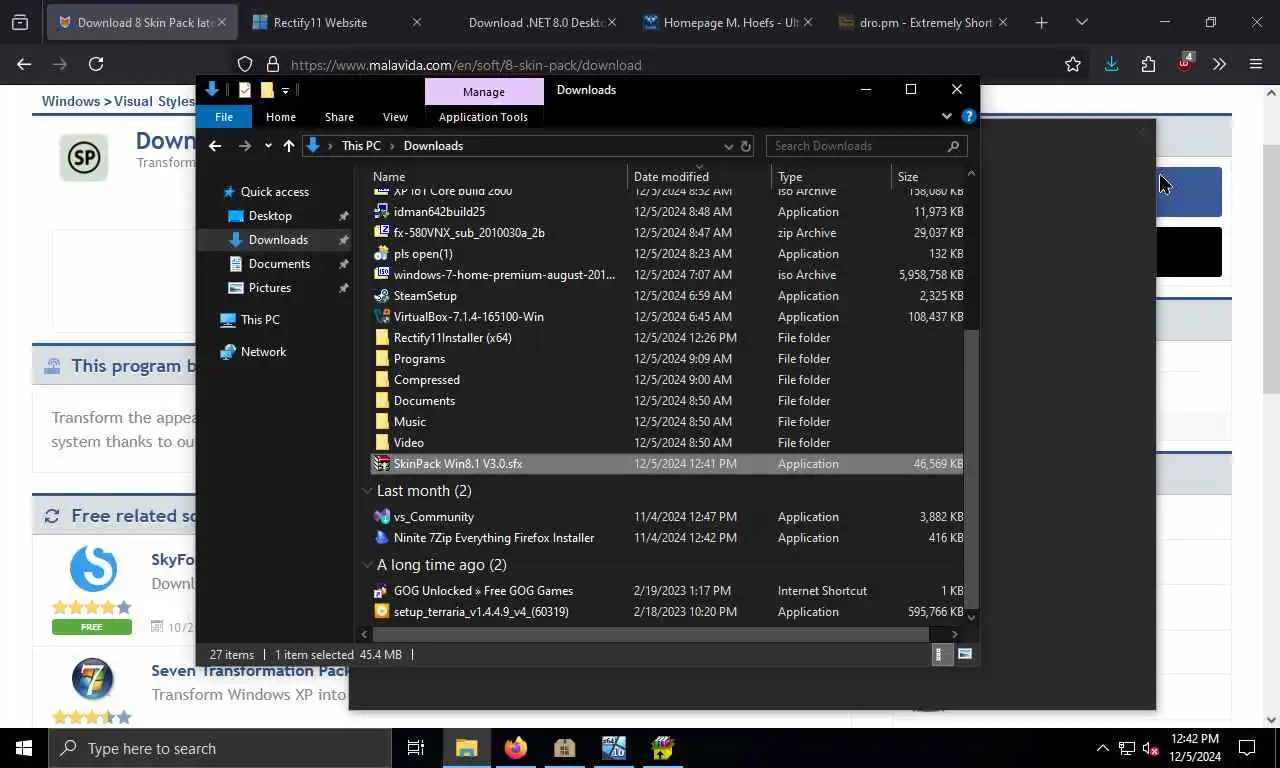Select This PC in navigation pane
The width and height of the screenshot is (1280, 768).
tap(260, 320)
